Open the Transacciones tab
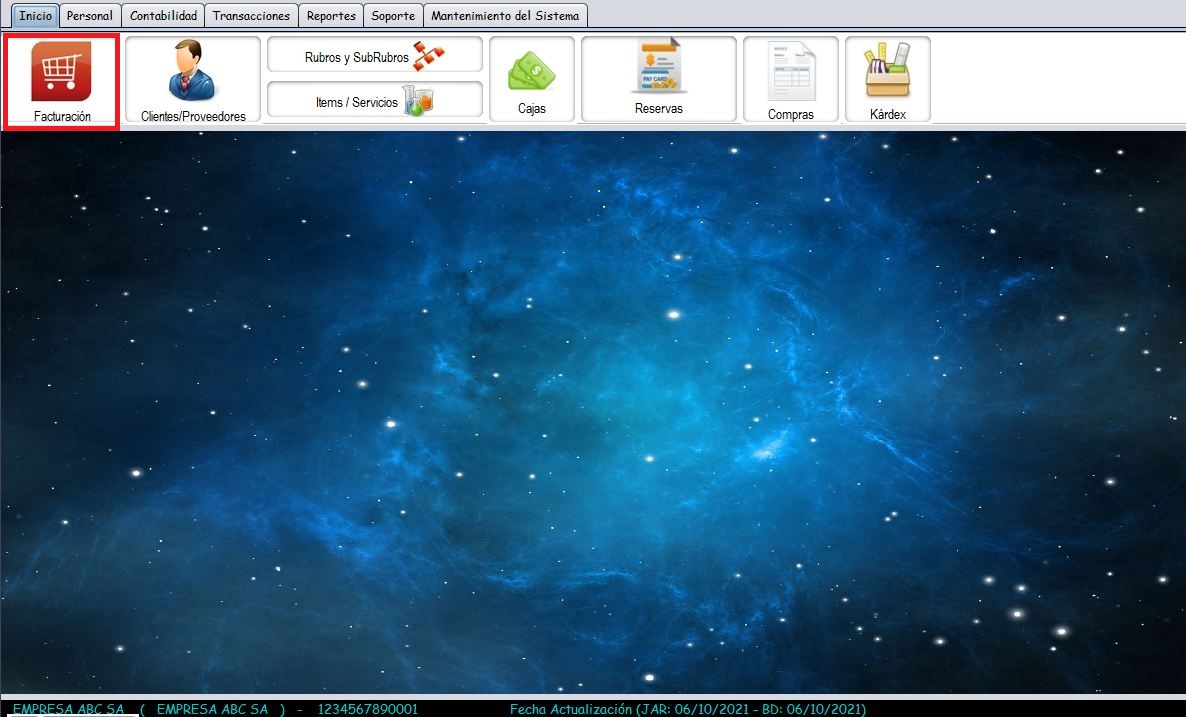The image size is (1186, 717). pyautogui.click(x=251, y=16)
